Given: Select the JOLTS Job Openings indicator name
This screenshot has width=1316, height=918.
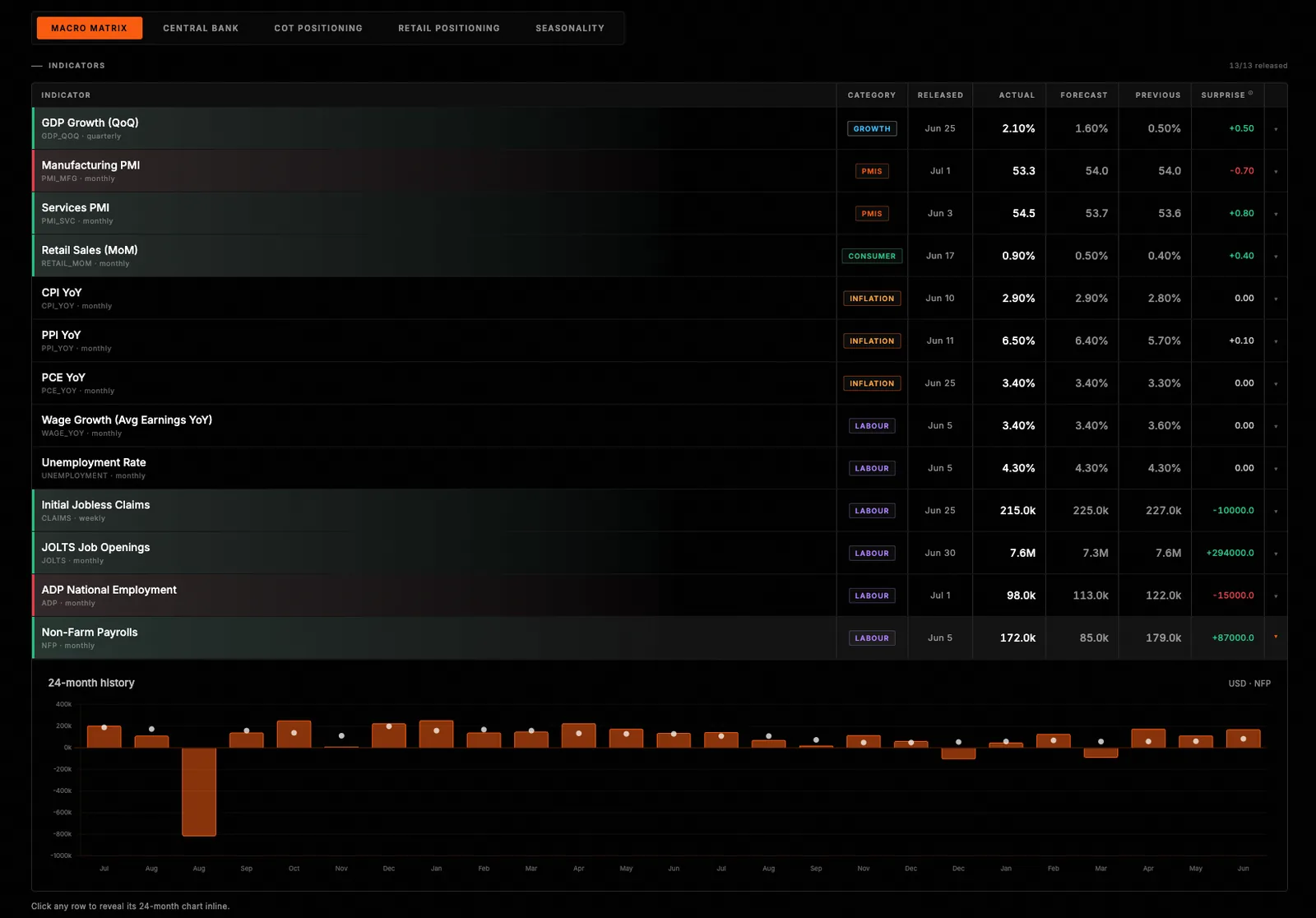Looking at the screenshot, I should tap(95, 548).
